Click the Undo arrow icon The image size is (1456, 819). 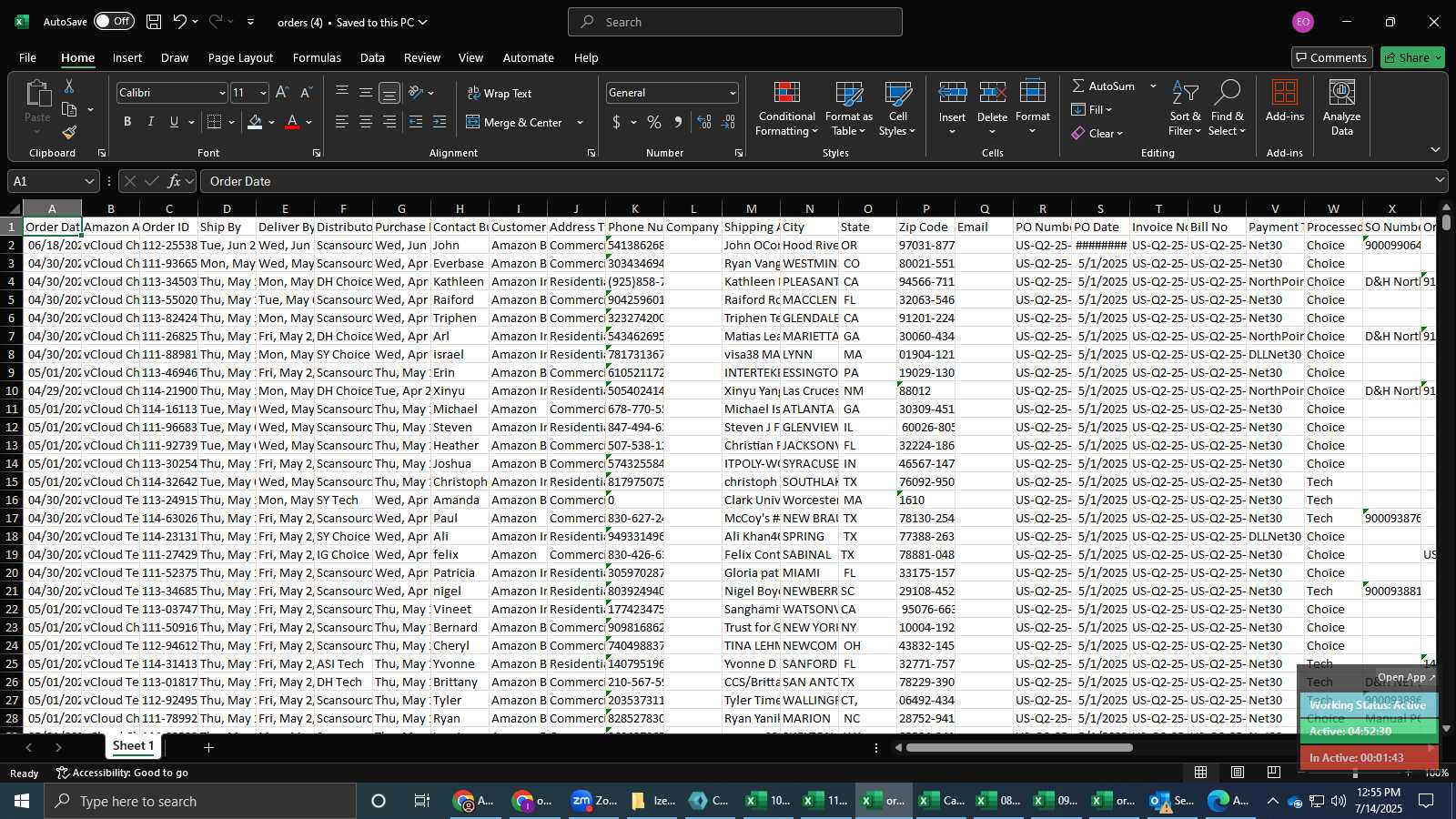coord(180,22)
